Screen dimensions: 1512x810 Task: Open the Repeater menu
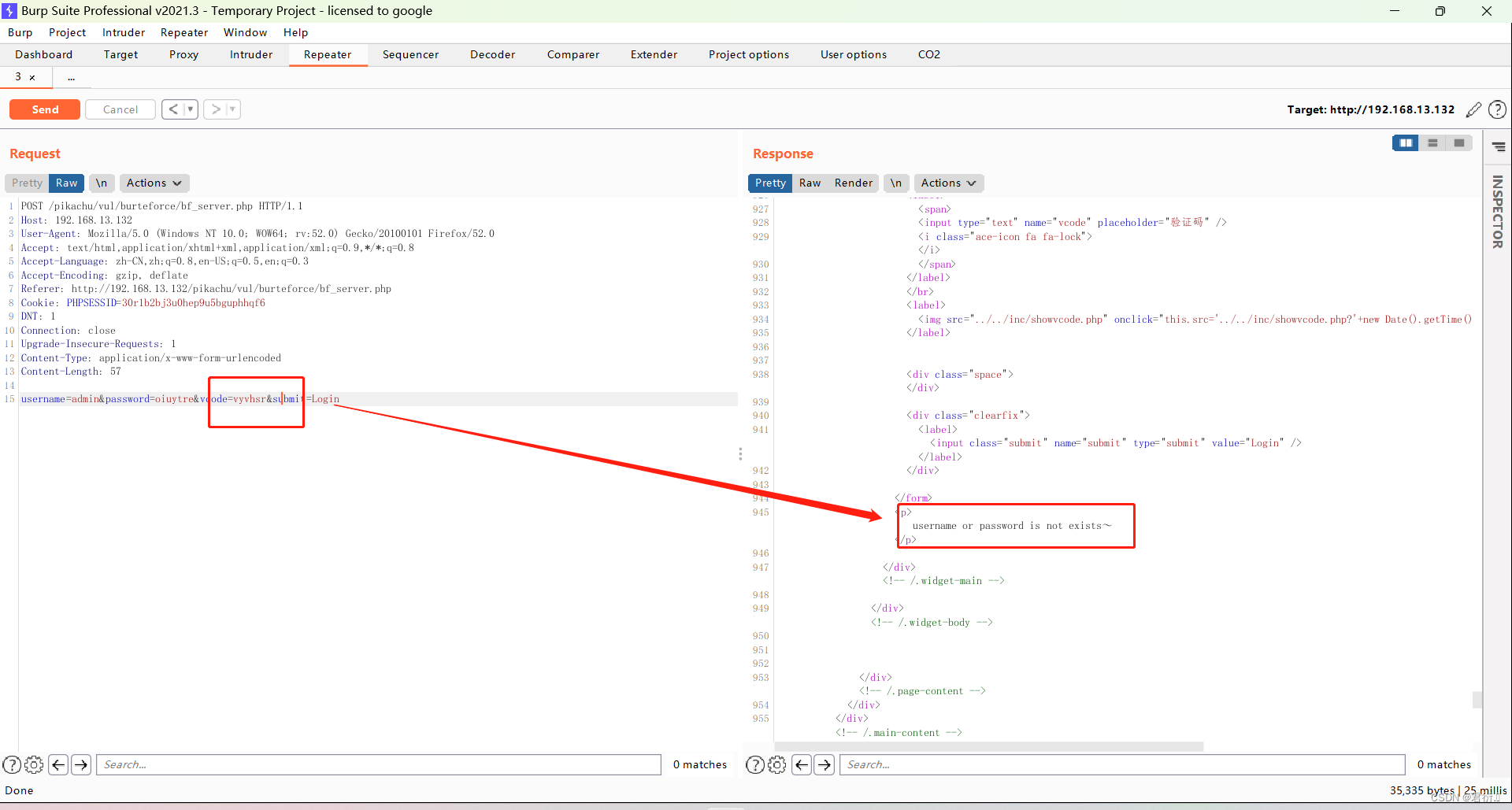coord(184,32)
